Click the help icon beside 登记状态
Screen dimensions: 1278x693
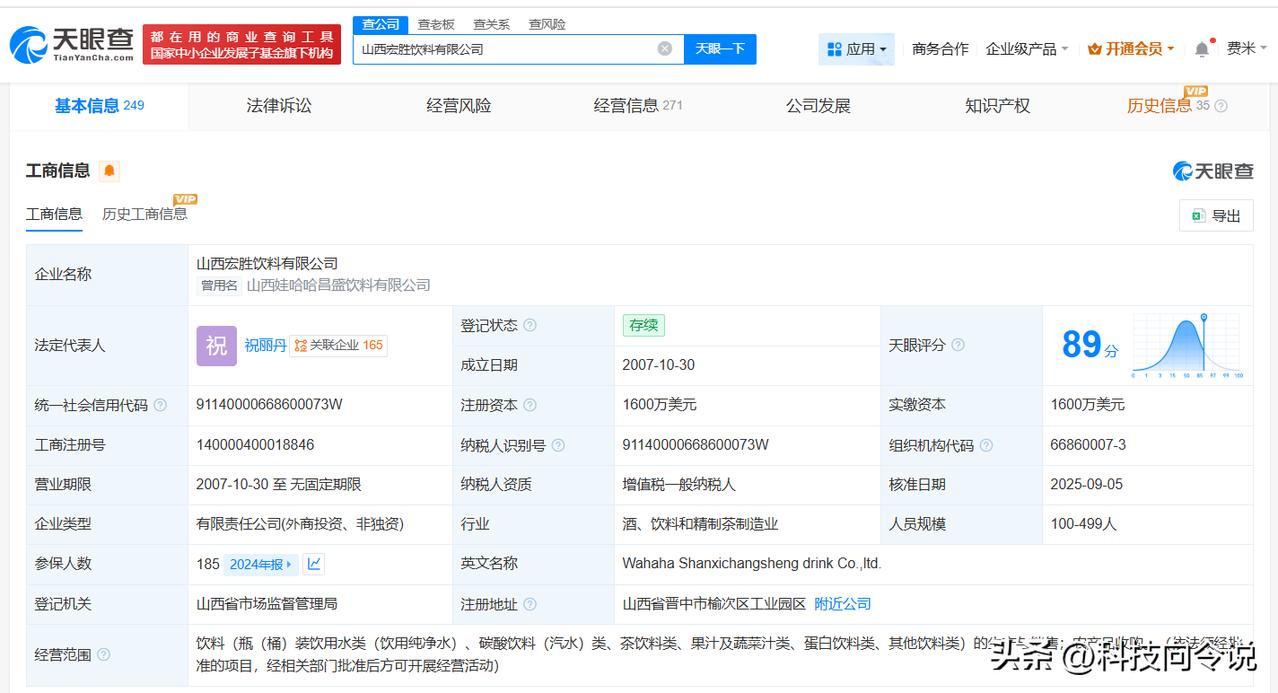pos(530,325)
